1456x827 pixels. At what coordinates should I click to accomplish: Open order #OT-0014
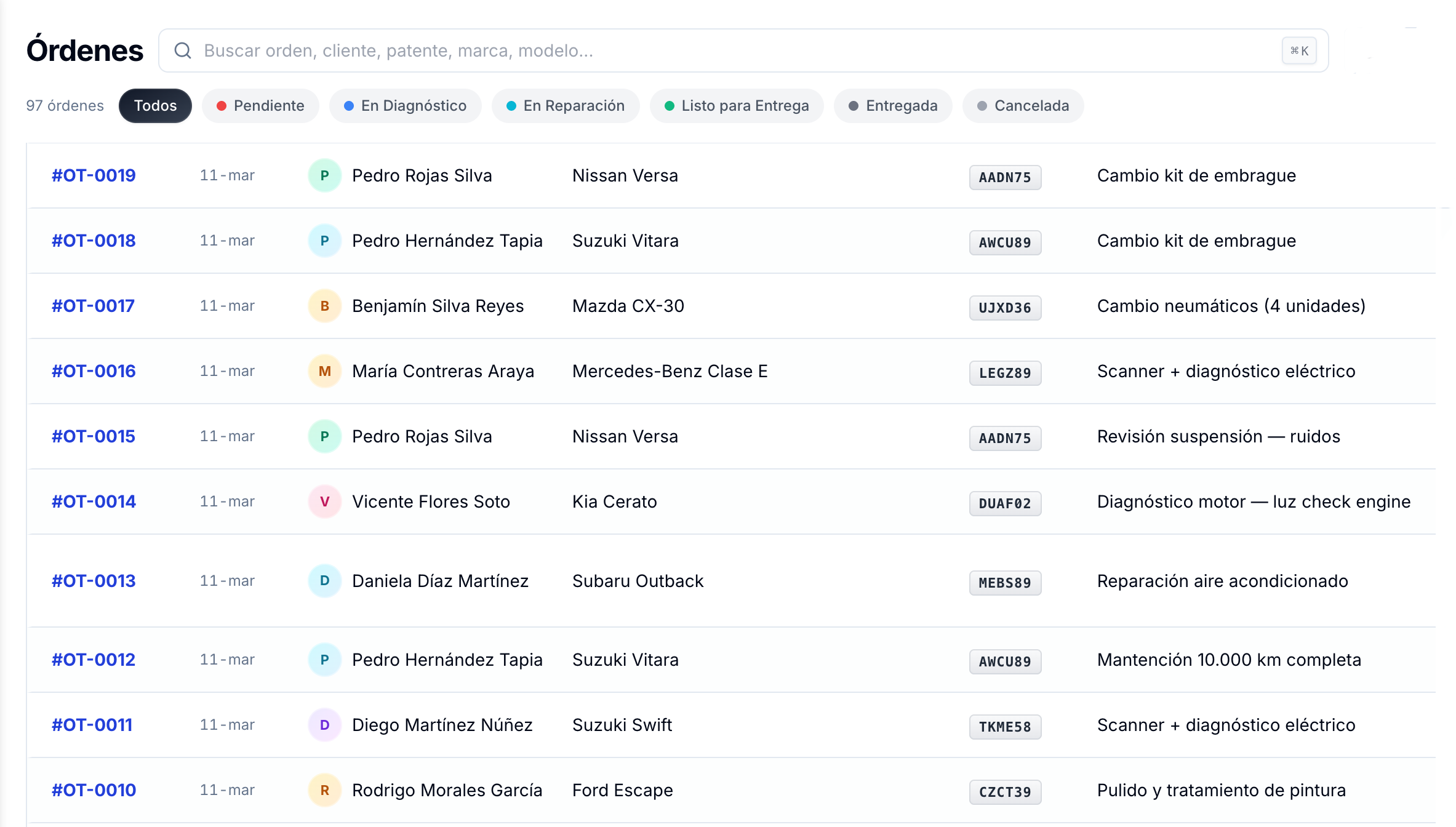point(94,501)
